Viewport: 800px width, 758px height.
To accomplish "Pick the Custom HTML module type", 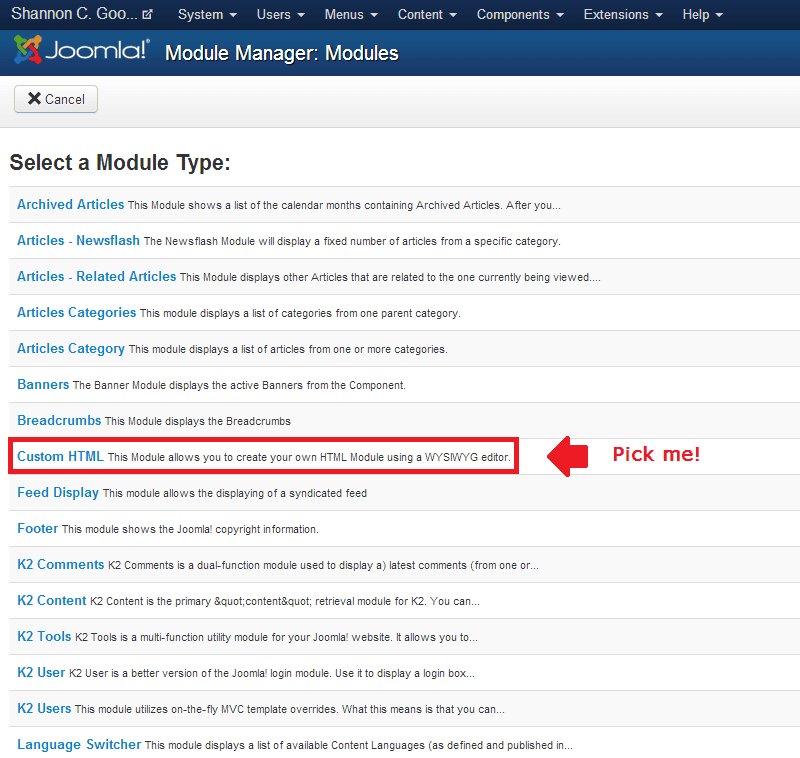I will pos(60,457).
